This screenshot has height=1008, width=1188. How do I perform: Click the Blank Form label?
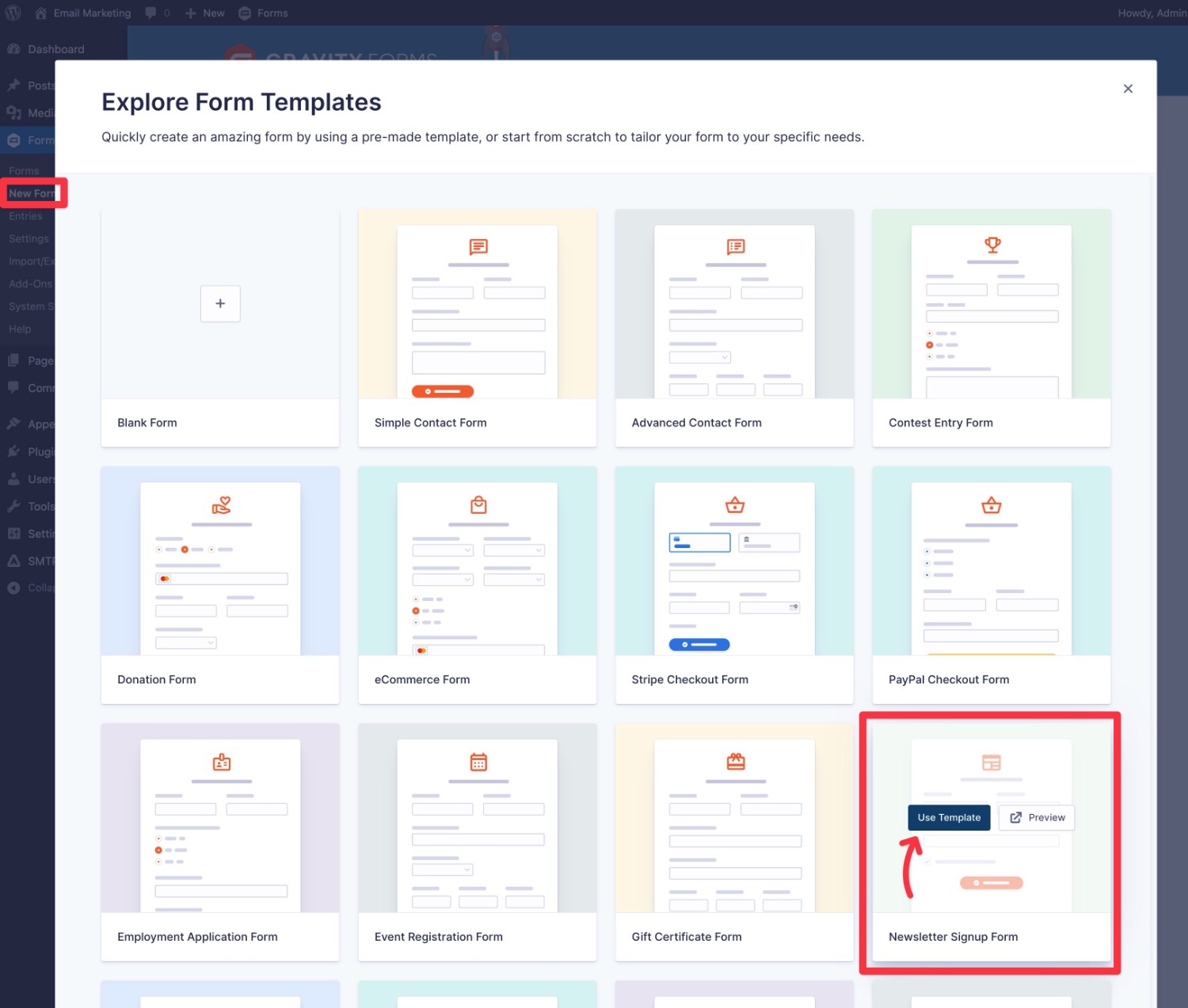(147, 423)
